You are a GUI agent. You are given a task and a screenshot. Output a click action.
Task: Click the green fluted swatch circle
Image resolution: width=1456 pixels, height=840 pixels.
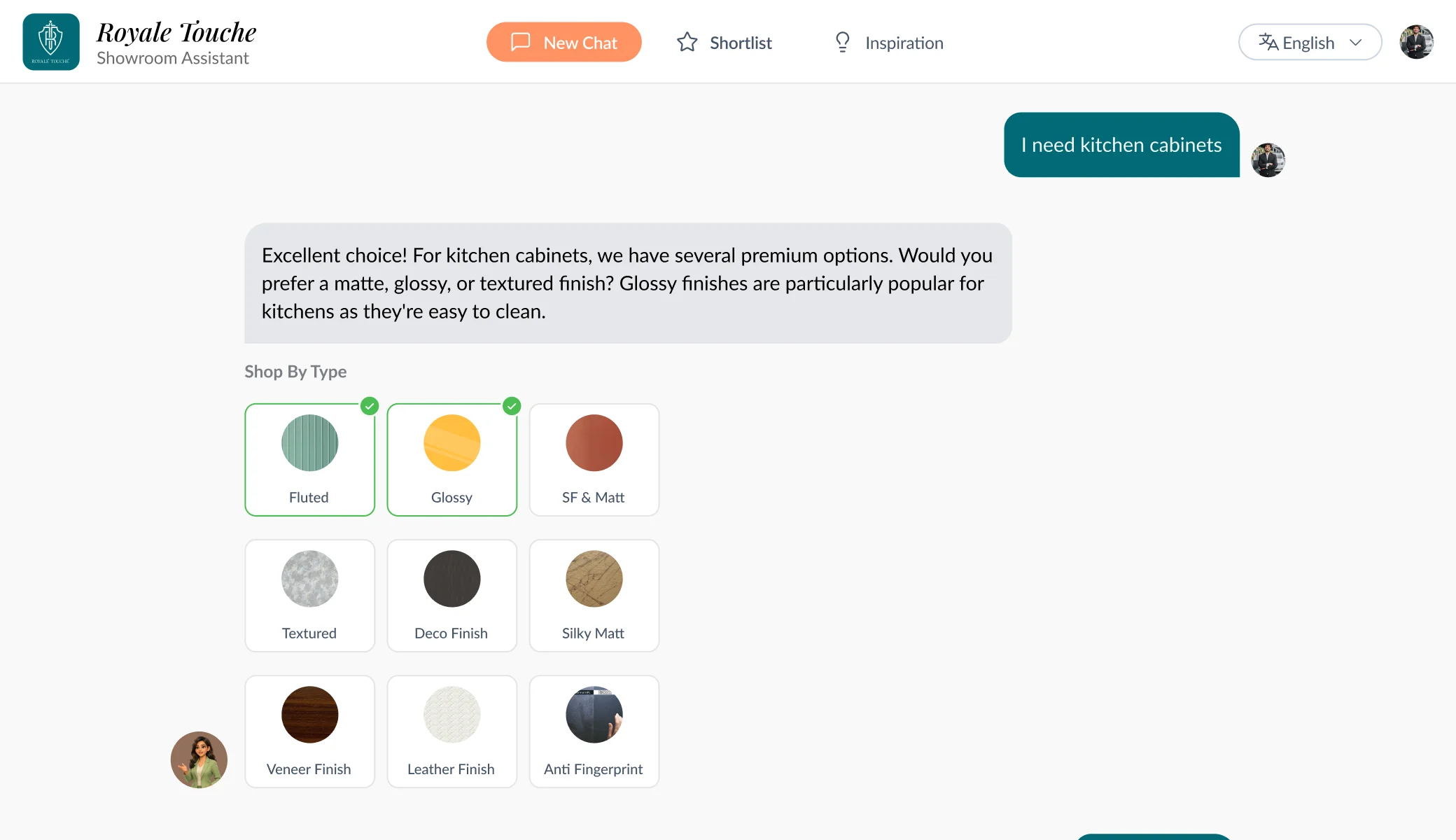coord(309,443)
